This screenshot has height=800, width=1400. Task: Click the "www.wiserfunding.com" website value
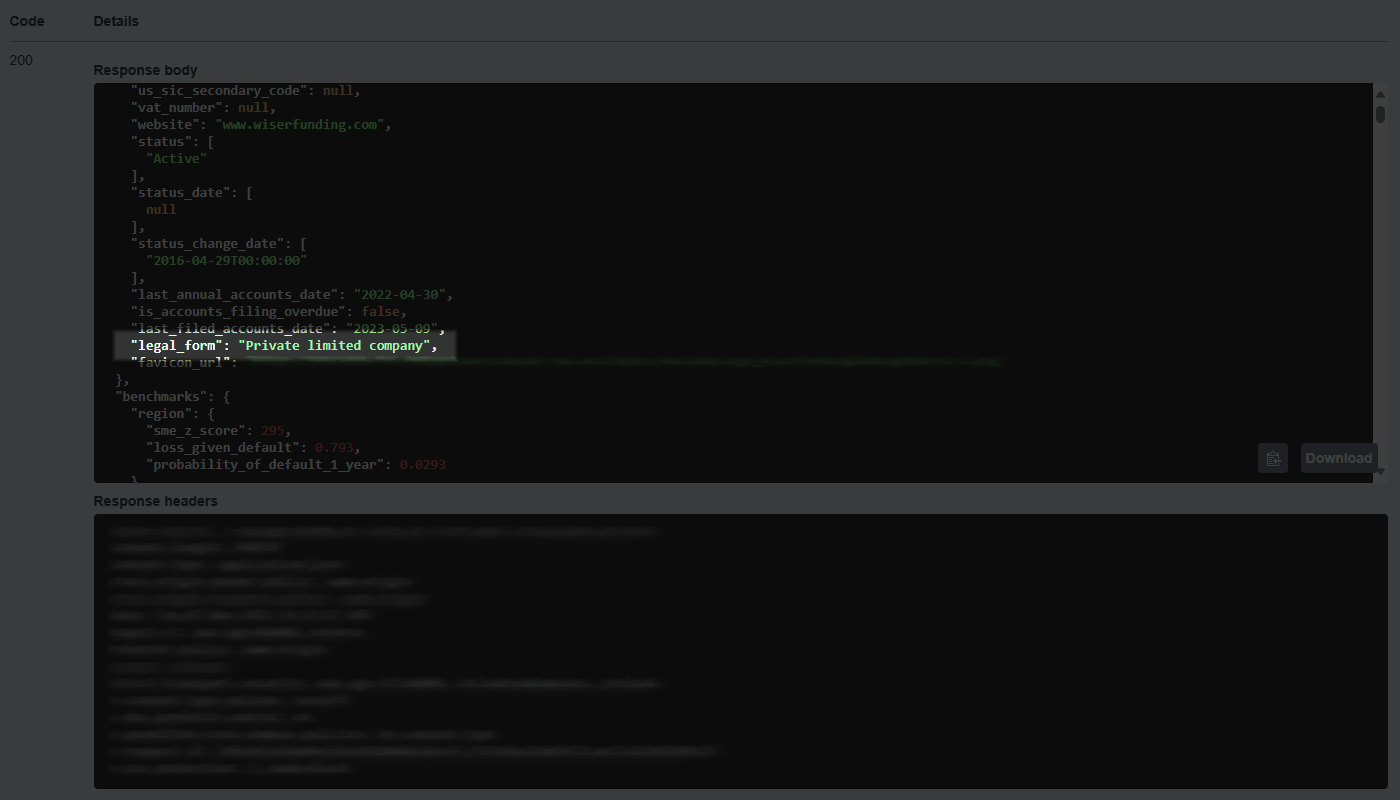(x=299, y=125)
